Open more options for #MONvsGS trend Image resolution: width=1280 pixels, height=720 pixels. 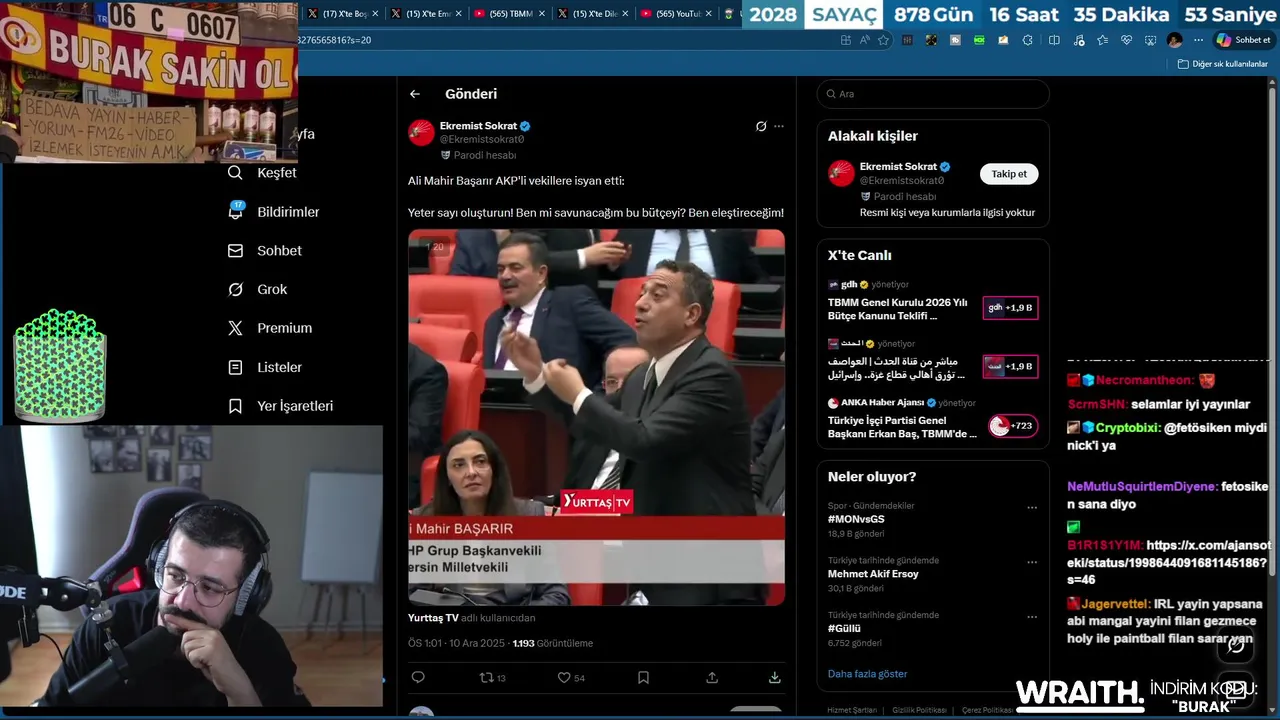click(1032, 507)
